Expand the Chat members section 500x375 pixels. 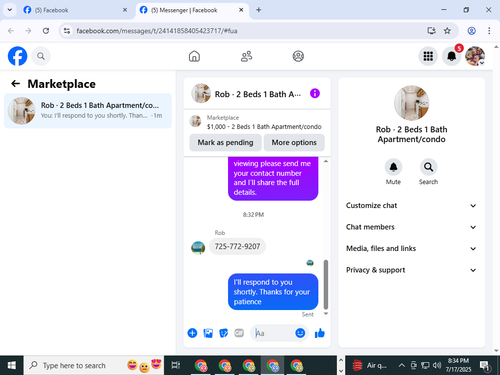click(411, 227)
